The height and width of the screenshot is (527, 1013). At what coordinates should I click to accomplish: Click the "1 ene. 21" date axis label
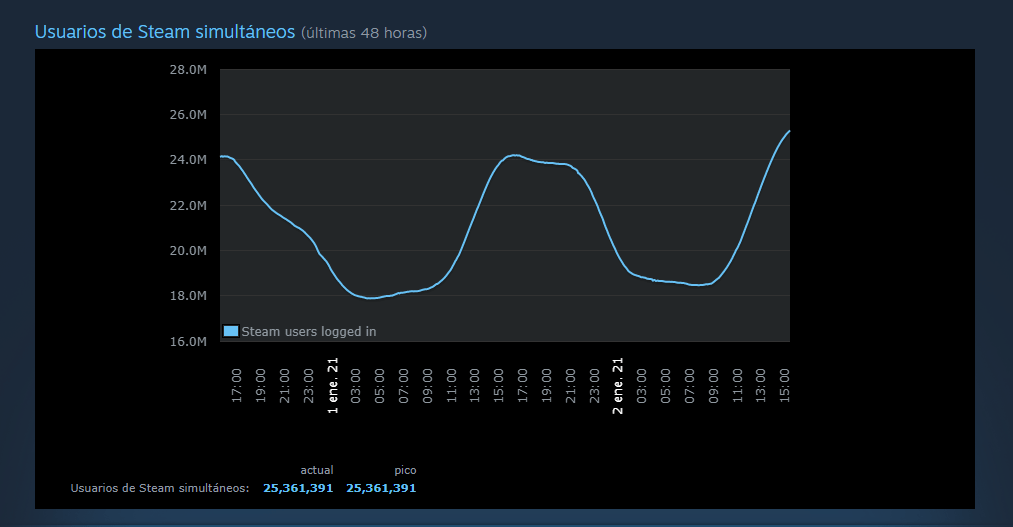pyautogui.click(x=333, y=386)
